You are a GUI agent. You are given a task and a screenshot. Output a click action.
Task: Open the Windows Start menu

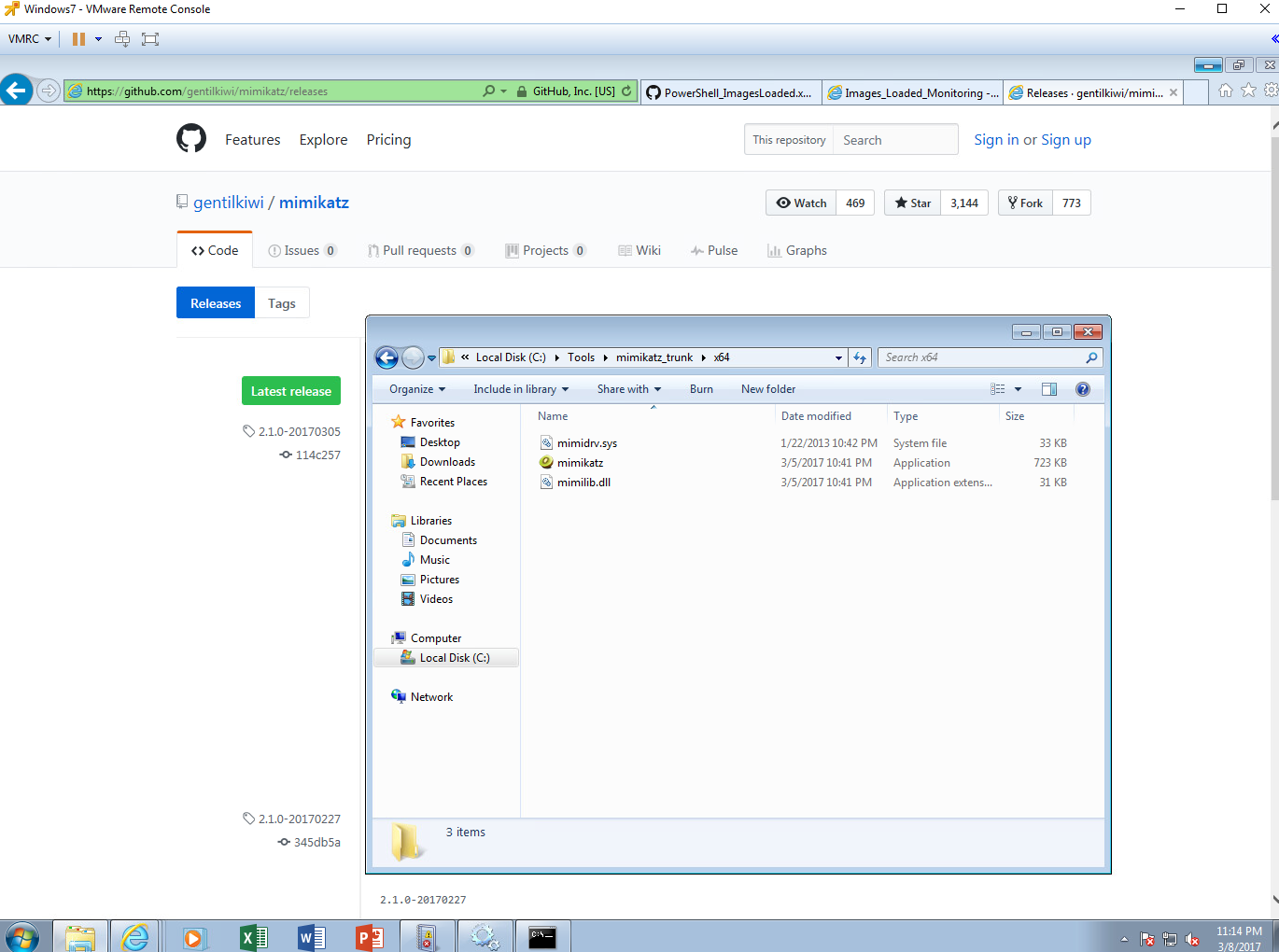(22, 936)
